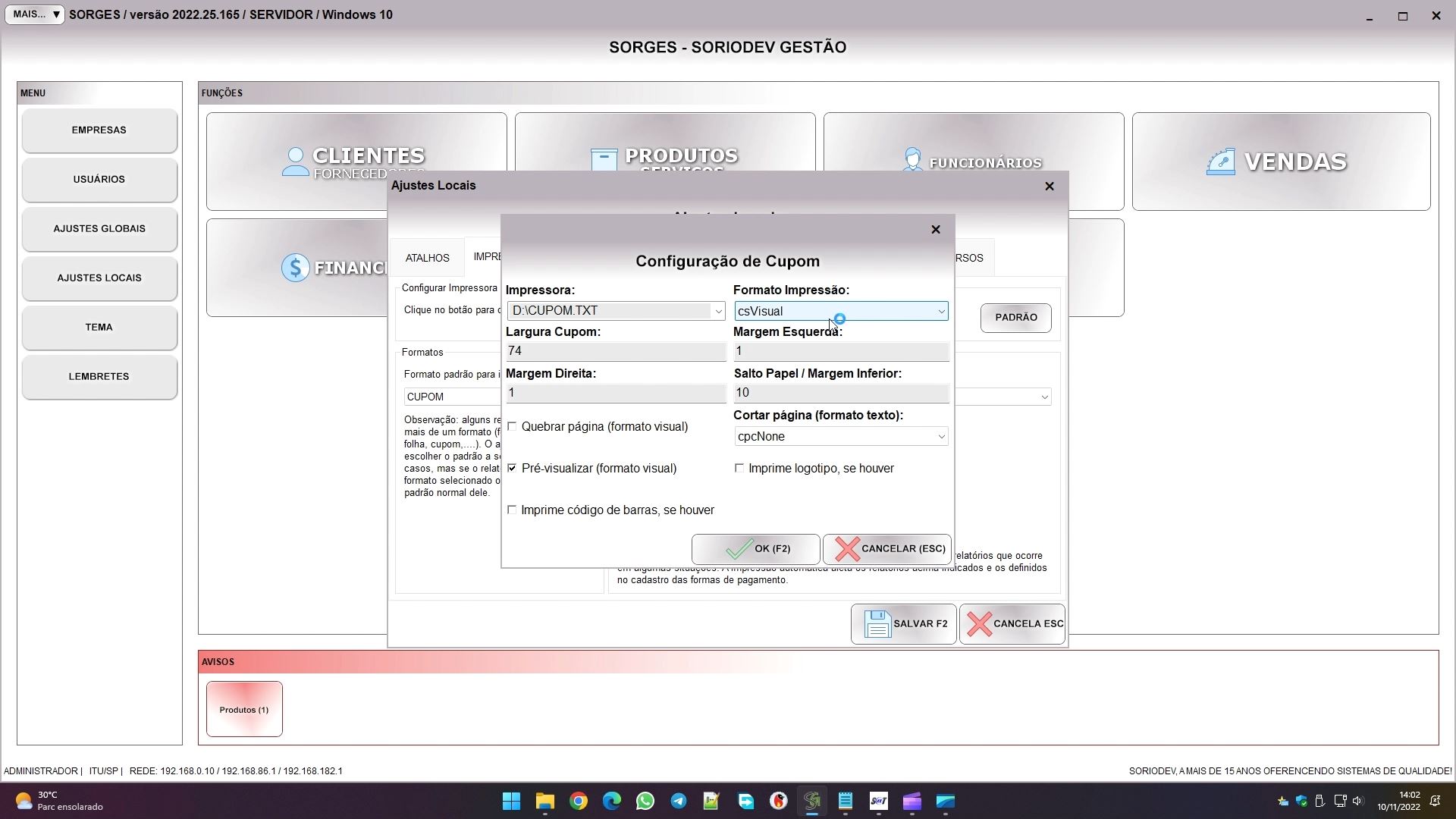Click the Largura Cupom input field
Image resolution: width=1456 pixels, height=819 pixels.
(x=615, y=351)
